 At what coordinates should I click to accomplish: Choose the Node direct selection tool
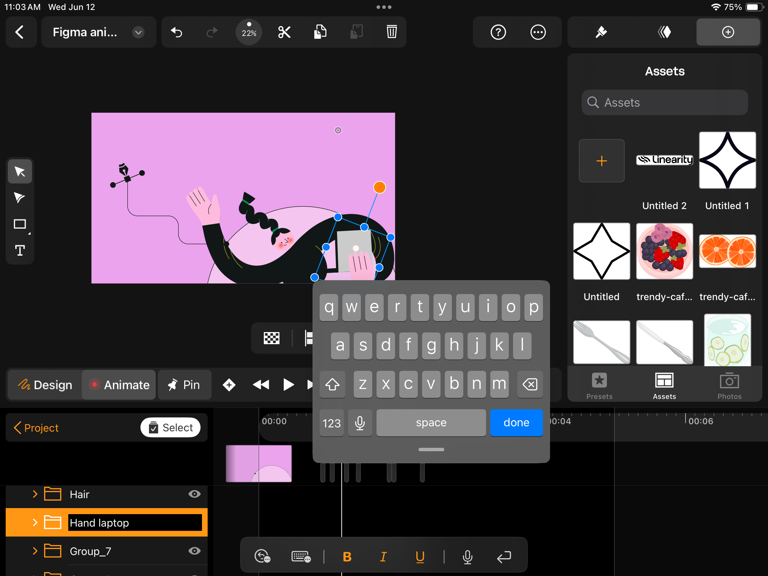pyautogui.click(x=20, y=198)
